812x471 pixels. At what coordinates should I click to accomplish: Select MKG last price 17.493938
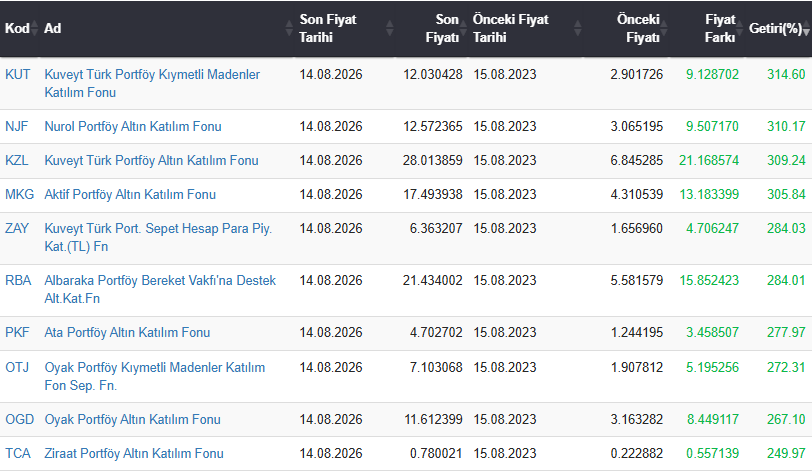pos(432,195)
